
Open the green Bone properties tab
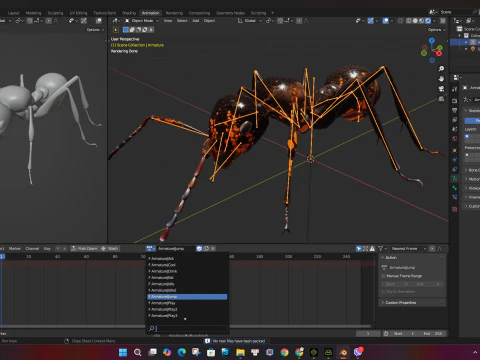(455, 188)
